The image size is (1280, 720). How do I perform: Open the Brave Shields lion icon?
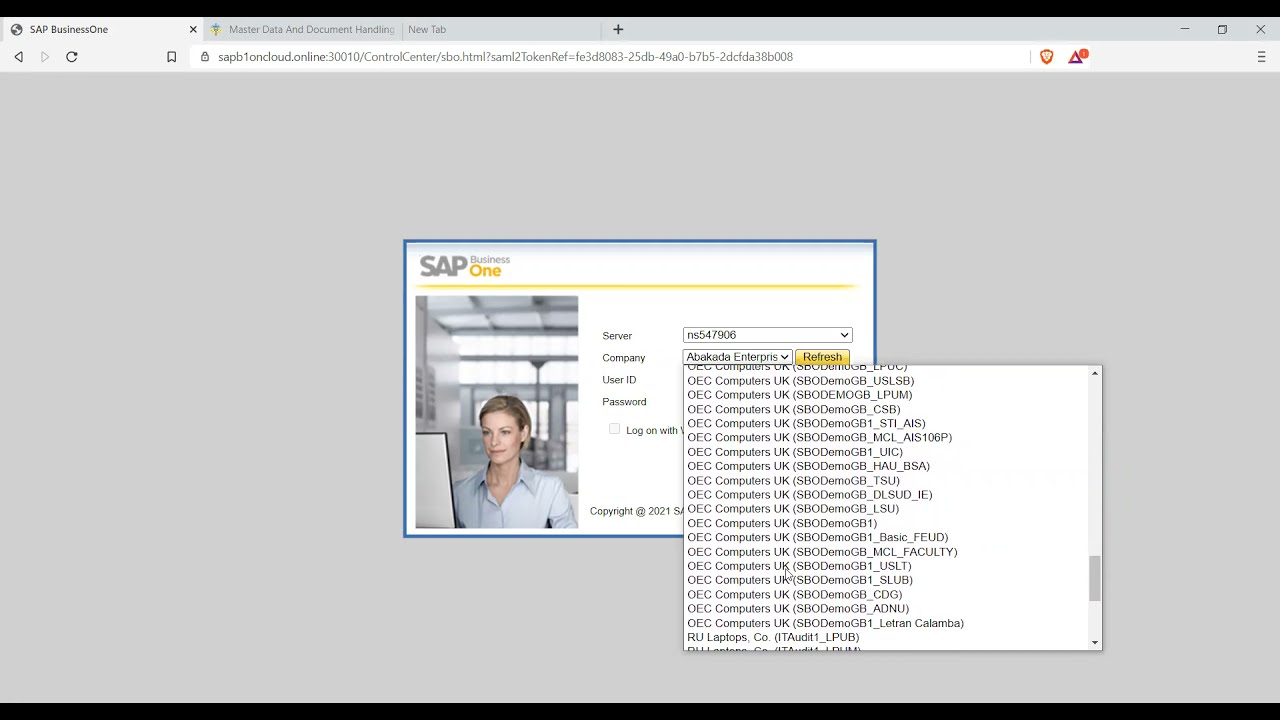1047,57
